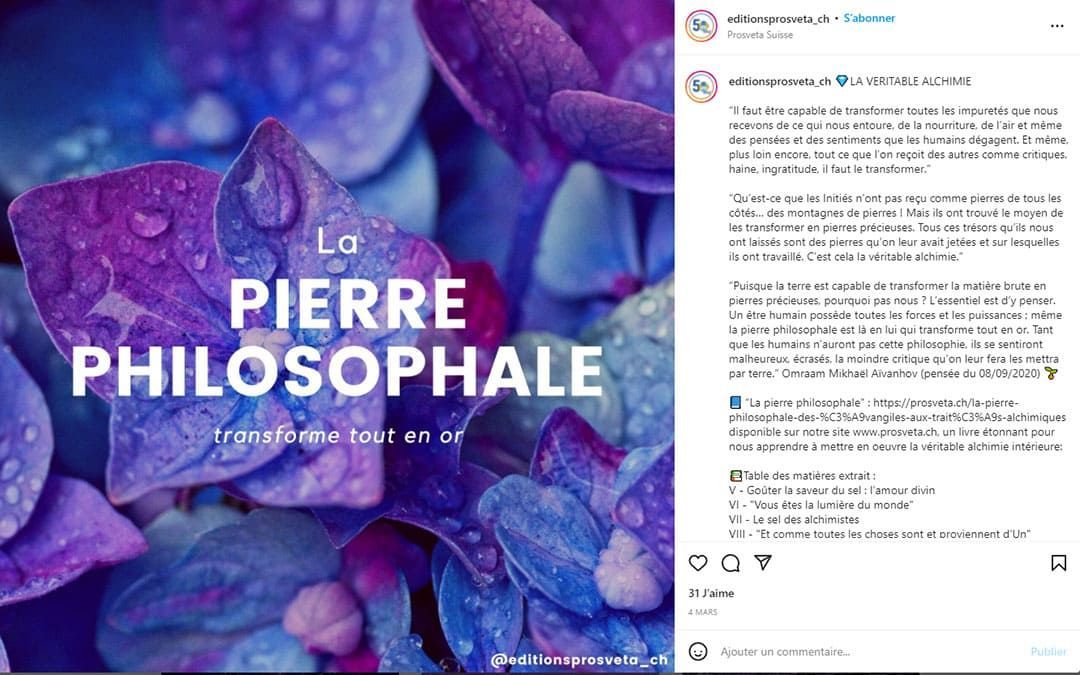Open Prosveta Suisse location link
The width and height of the screenshot is (1080, 675).
pyautogui.click(x=760, y=35)
